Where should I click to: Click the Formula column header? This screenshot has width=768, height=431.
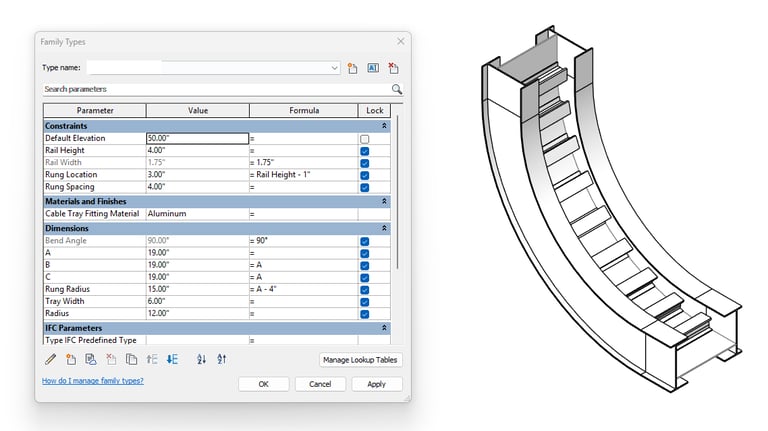(304, 111)
